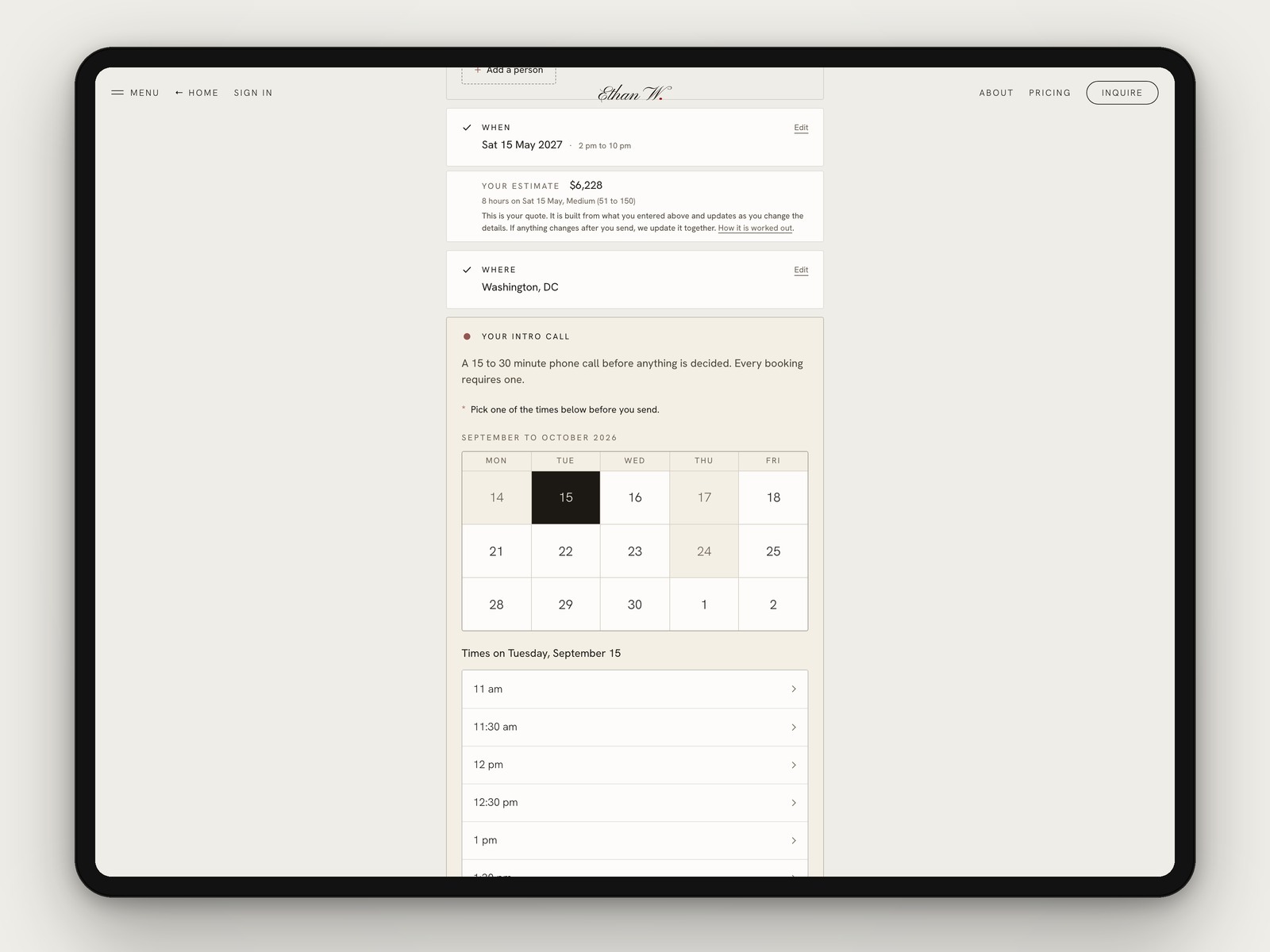Select Monday 28 on the calendar
This screenshot has height=952, width=1270.
point(497,605)
